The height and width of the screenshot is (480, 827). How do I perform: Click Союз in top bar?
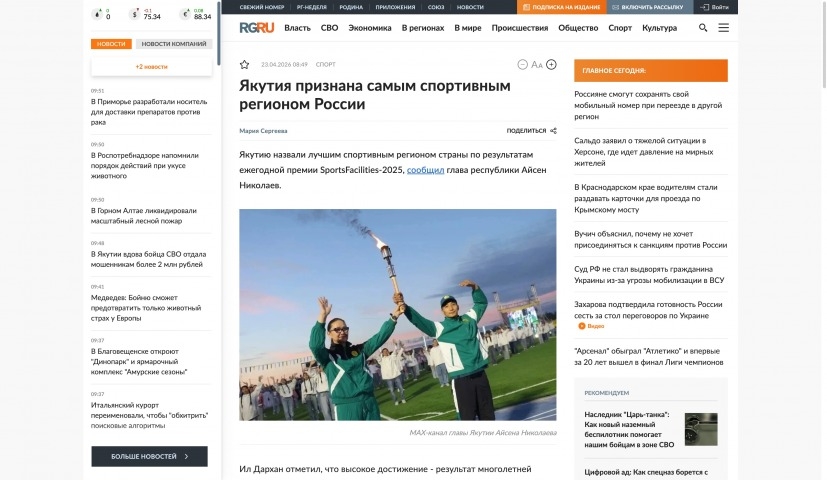pos(436,7)
